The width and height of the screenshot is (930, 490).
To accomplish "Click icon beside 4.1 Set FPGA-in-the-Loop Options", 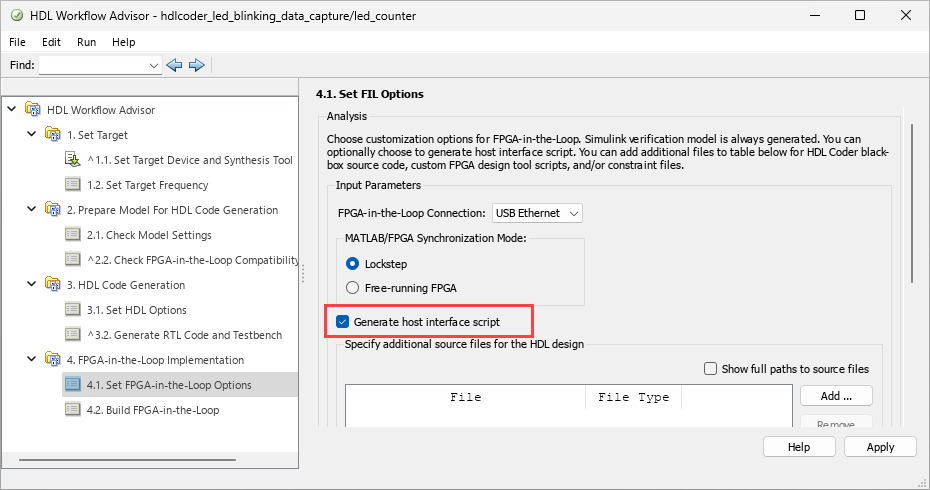I will [72, 384].
